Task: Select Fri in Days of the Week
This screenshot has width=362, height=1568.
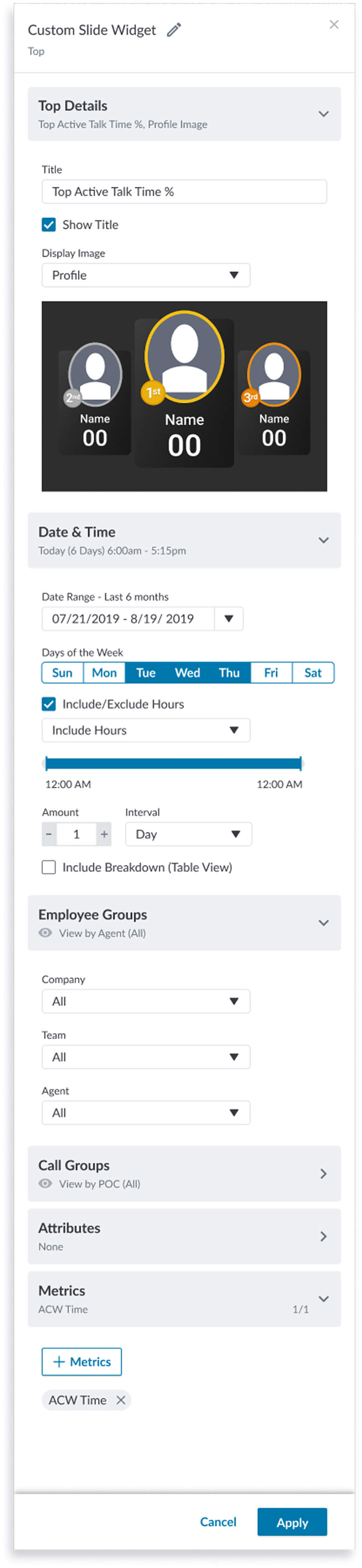Action: point(271,673)
